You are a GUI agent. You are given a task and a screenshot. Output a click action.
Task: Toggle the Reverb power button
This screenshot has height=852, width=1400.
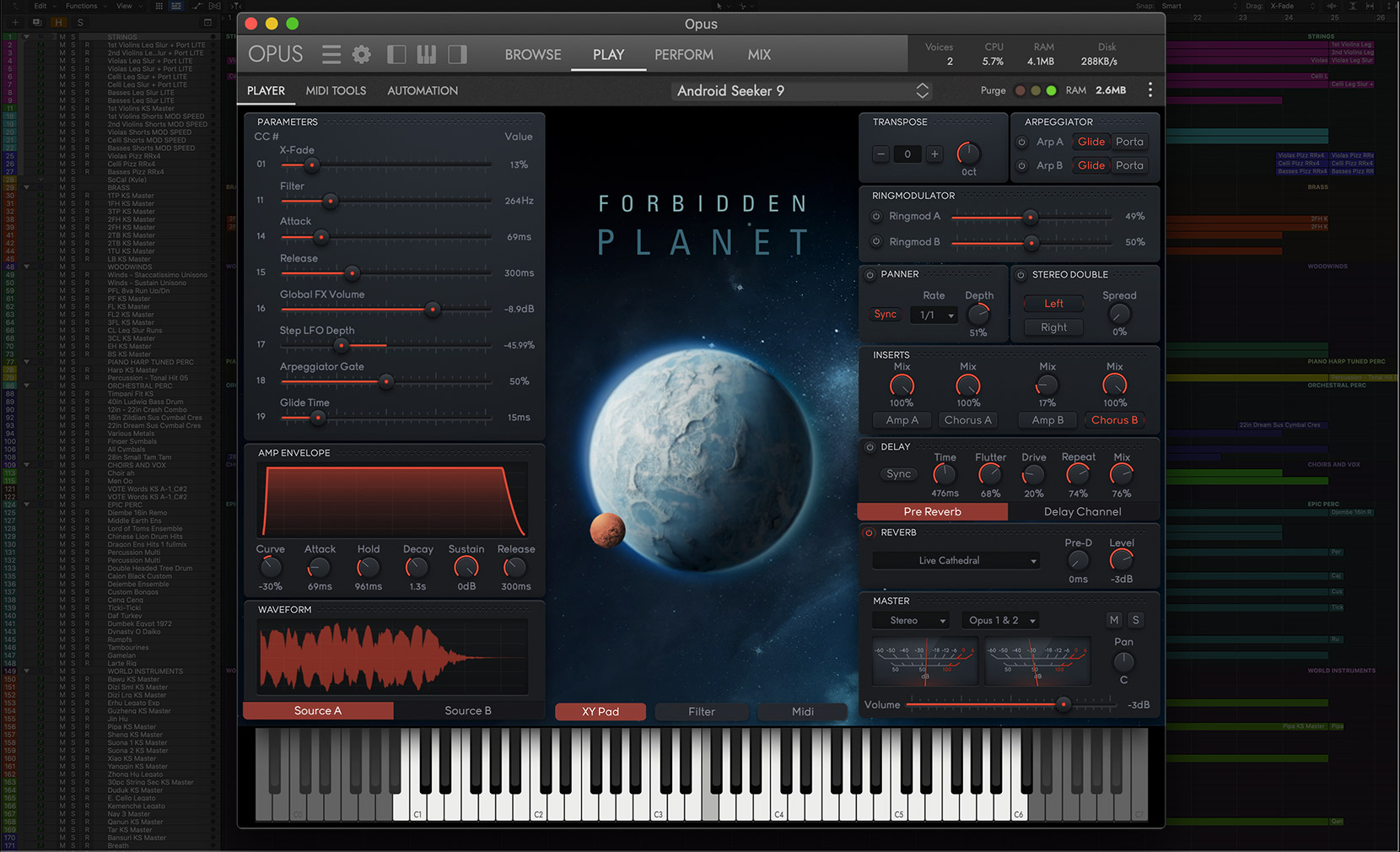(x=870, y=532)
